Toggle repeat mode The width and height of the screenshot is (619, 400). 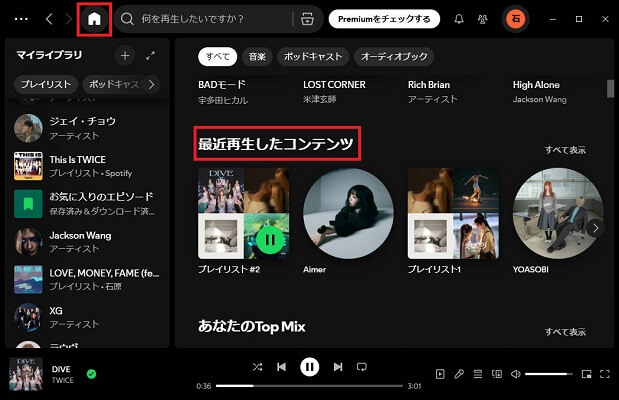[x=362, y=367]
